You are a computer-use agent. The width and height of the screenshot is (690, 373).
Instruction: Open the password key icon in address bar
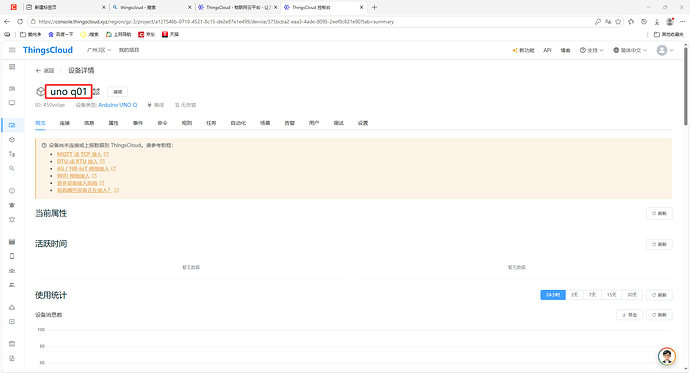598,22
